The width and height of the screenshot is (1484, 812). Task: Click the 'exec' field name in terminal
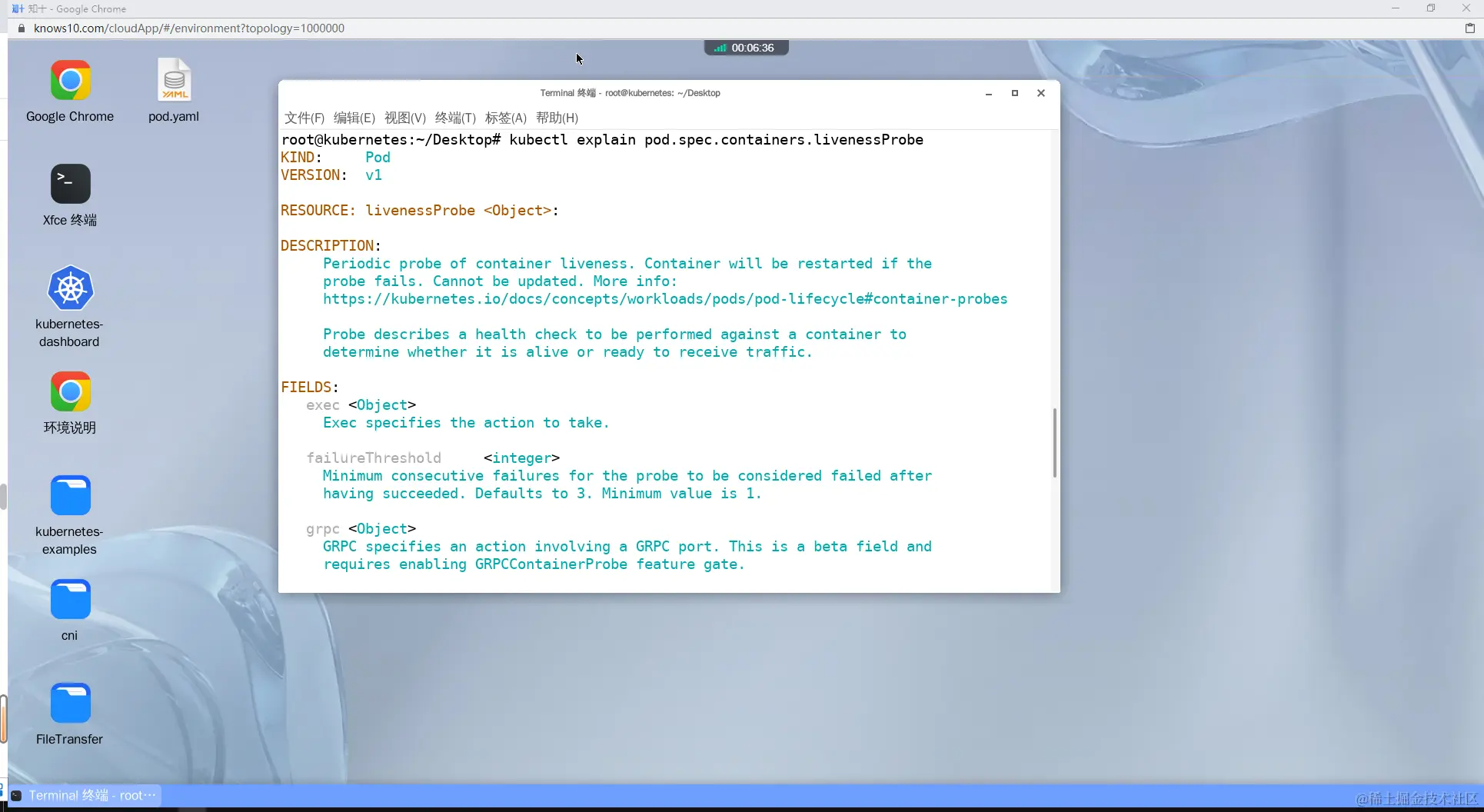323,405
